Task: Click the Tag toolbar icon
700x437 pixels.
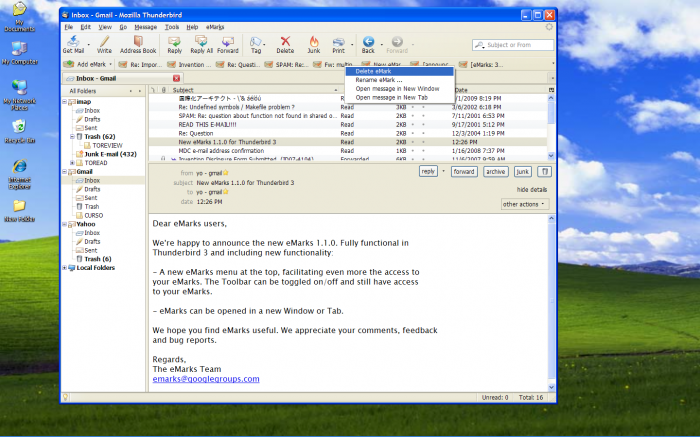Action: point(255,42)
